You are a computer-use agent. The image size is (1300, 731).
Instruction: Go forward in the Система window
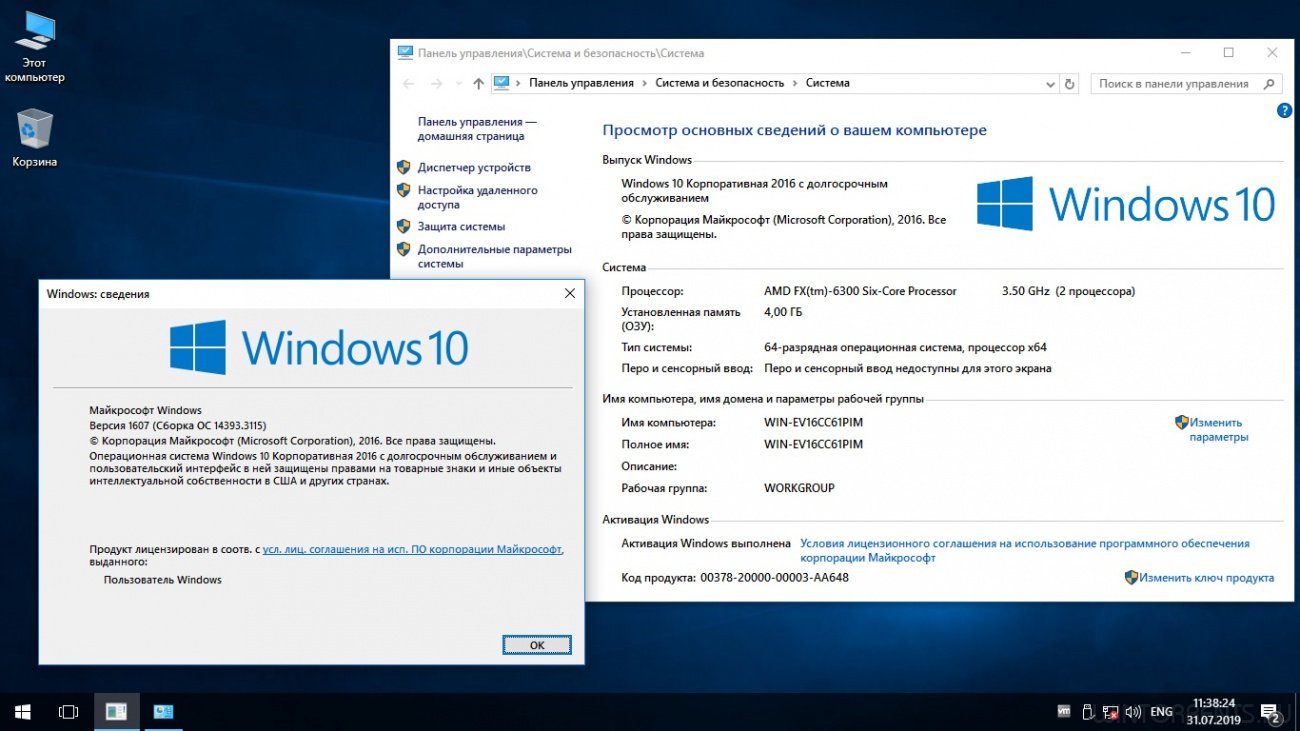point(436,84)
